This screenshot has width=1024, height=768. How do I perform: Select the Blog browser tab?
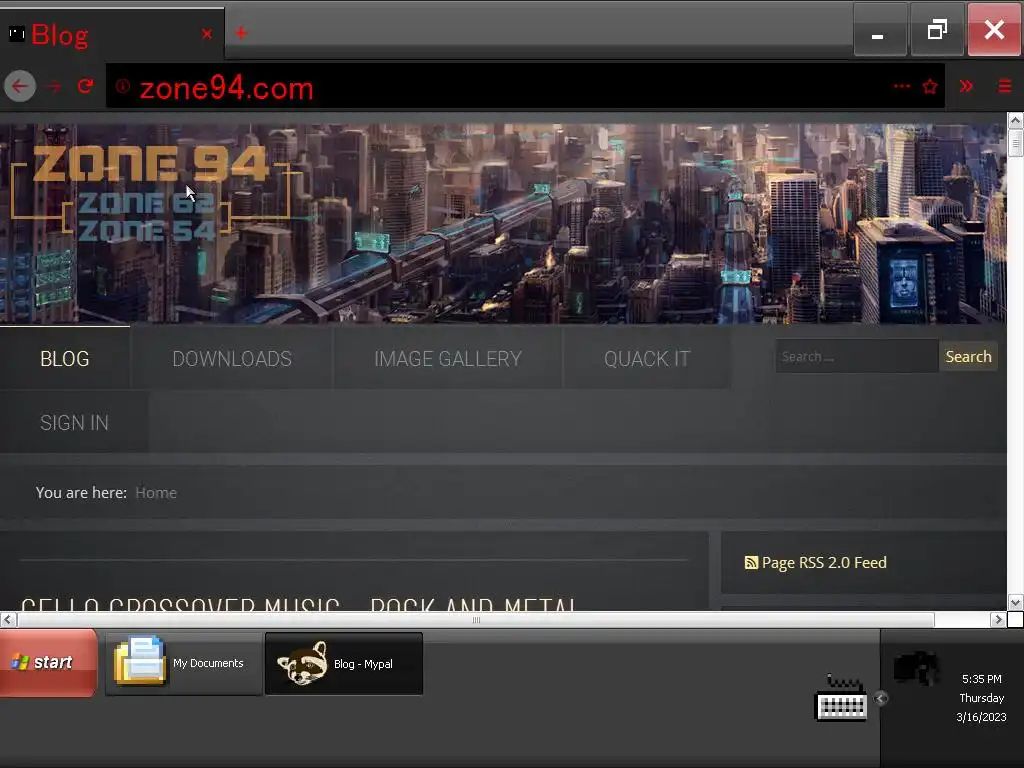pyautogui.click(x=112, y=34)
